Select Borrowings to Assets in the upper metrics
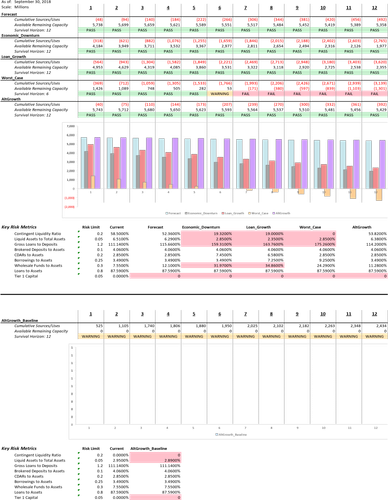Screen dimensions: 388x500 tap(33, 260)
